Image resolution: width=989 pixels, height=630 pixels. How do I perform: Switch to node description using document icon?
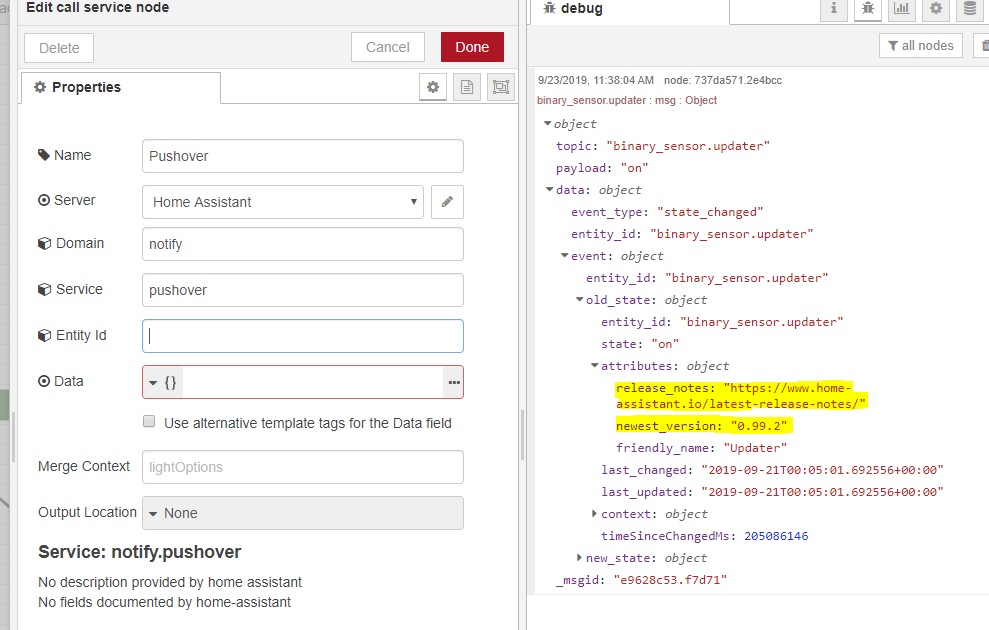coord(466,87)
